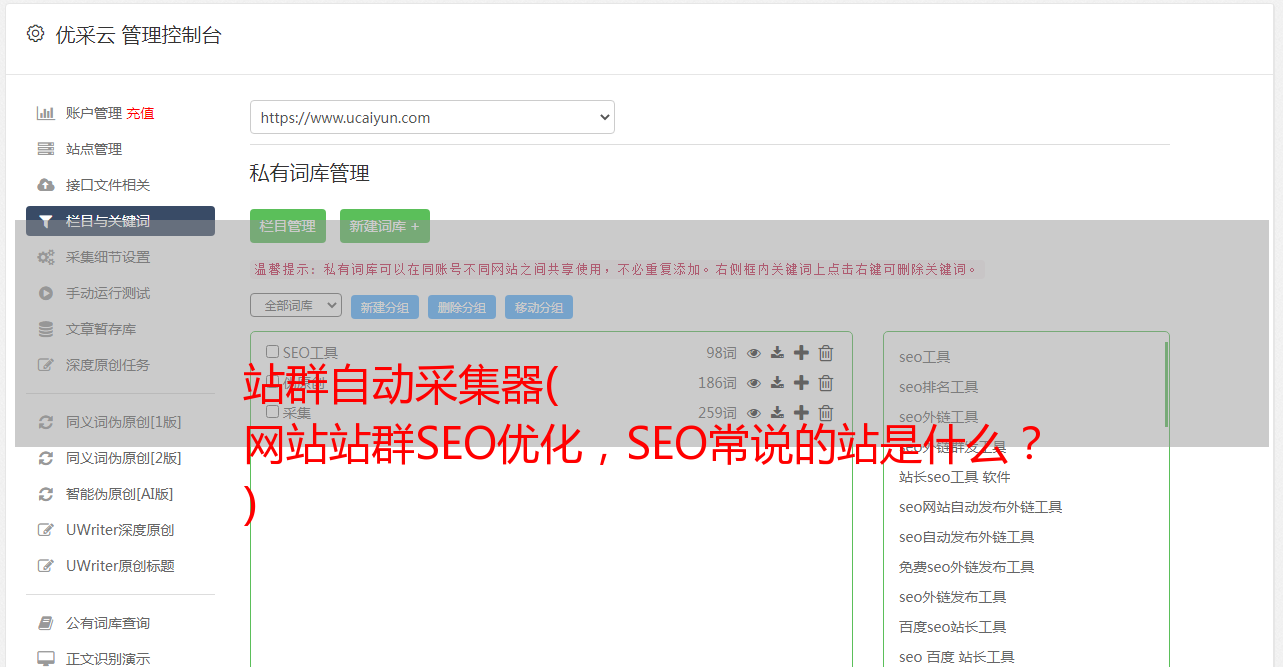This screenshot has width=1283, height=667.
Task: Go to 深度原创任务
Action: click(x=108, y=365)
